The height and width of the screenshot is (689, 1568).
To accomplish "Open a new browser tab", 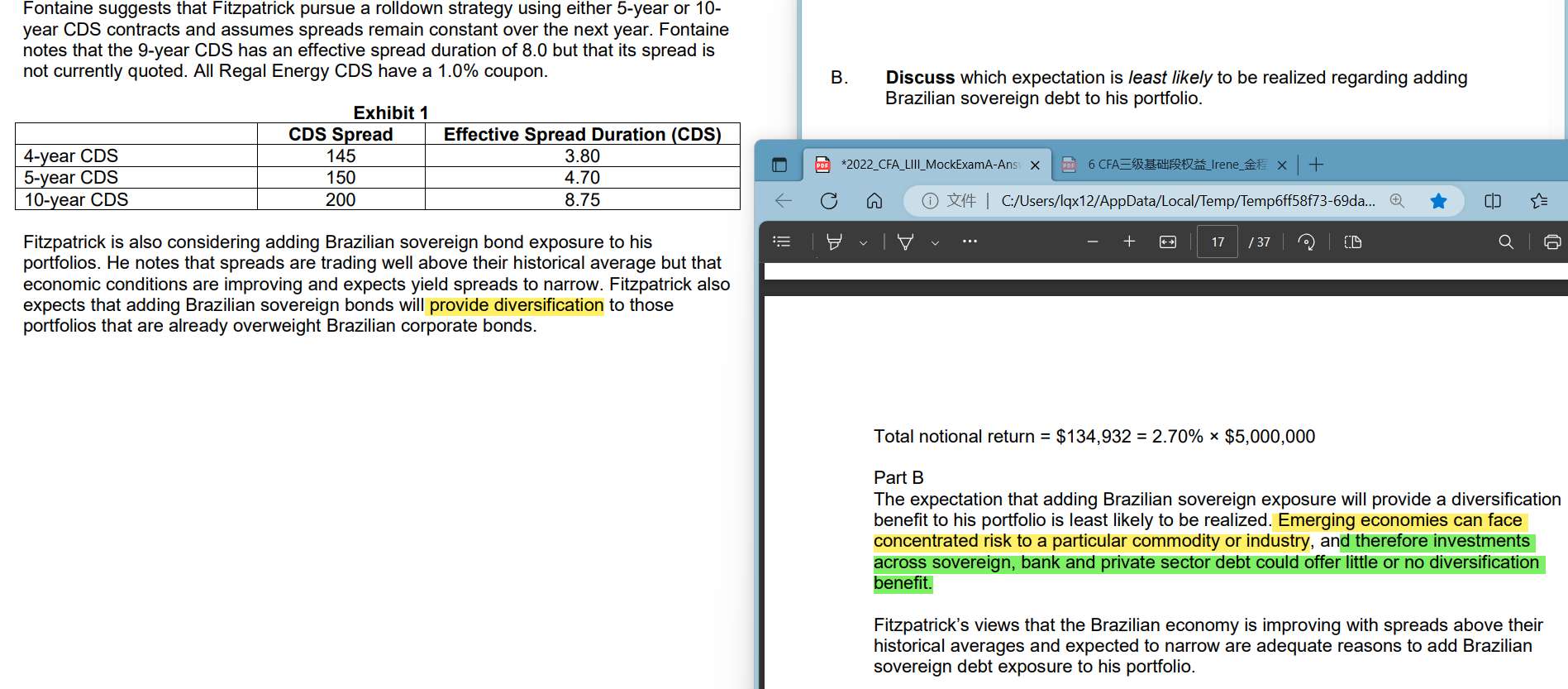I will (1316, 165).
